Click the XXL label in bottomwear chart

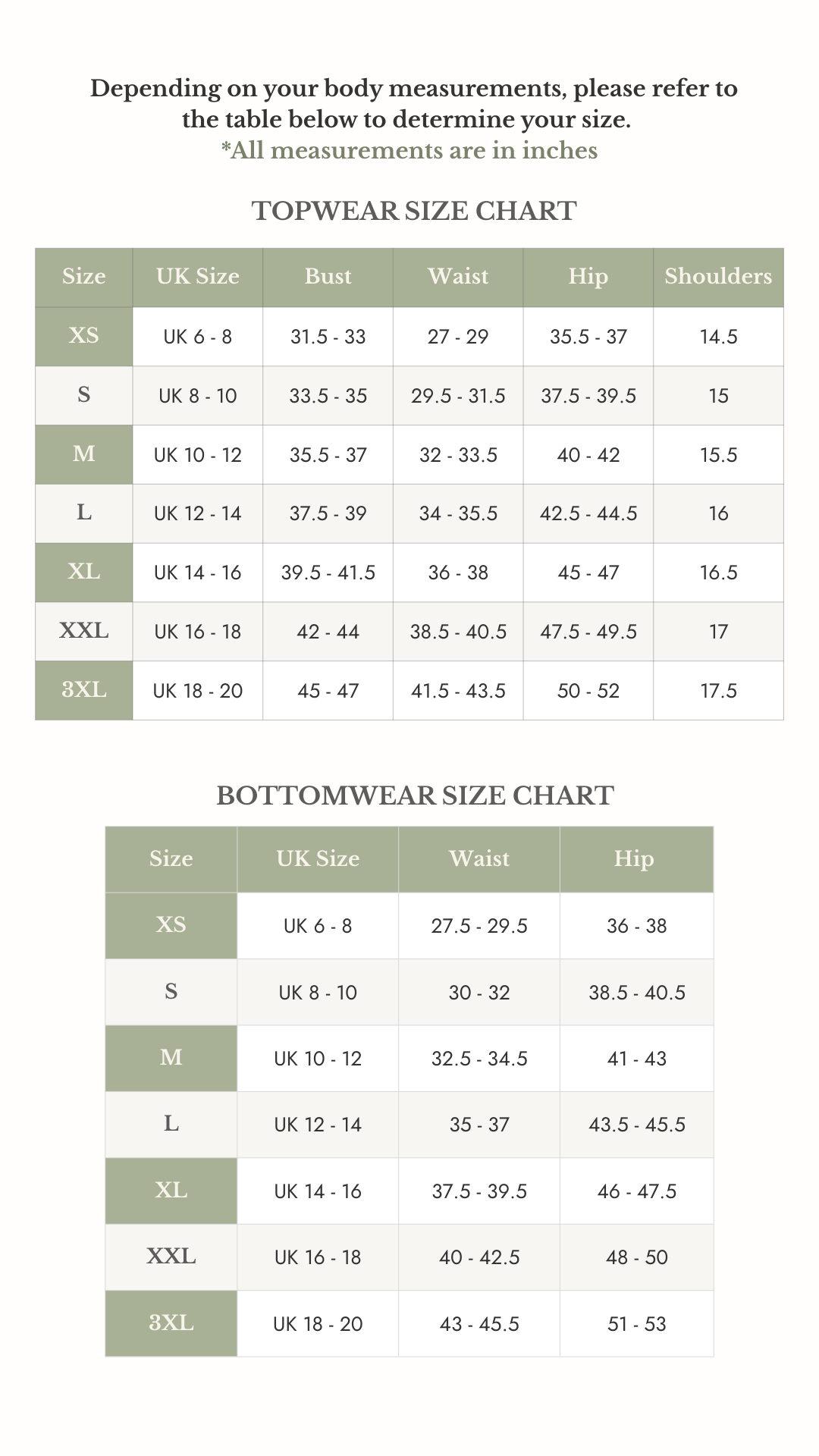[x=171, y=1257]
